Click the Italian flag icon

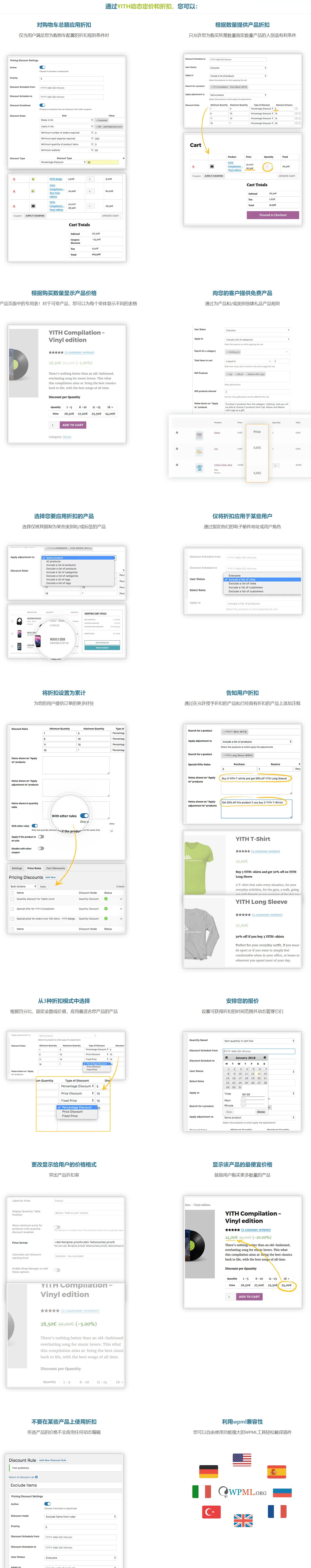202,1491
